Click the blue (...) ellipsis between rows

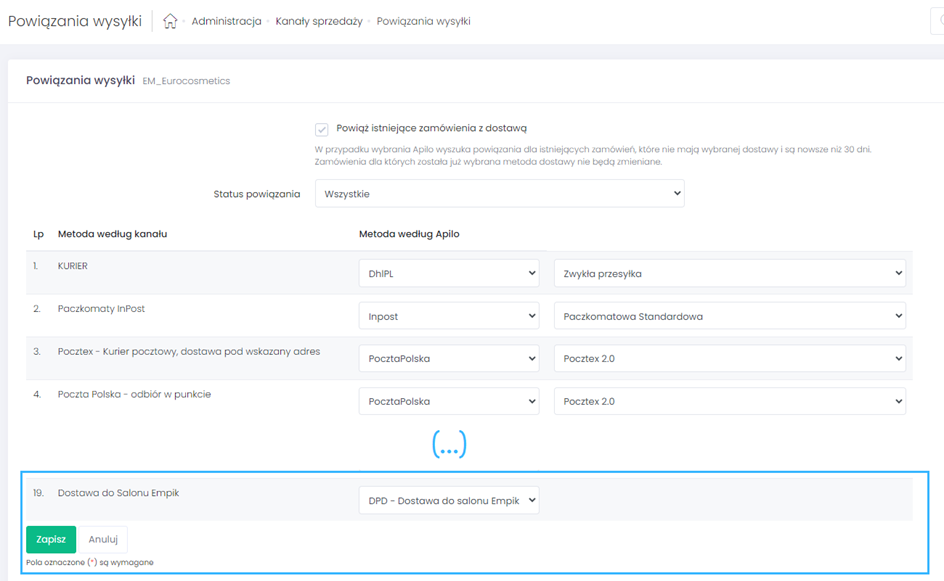tap(449, 446)
